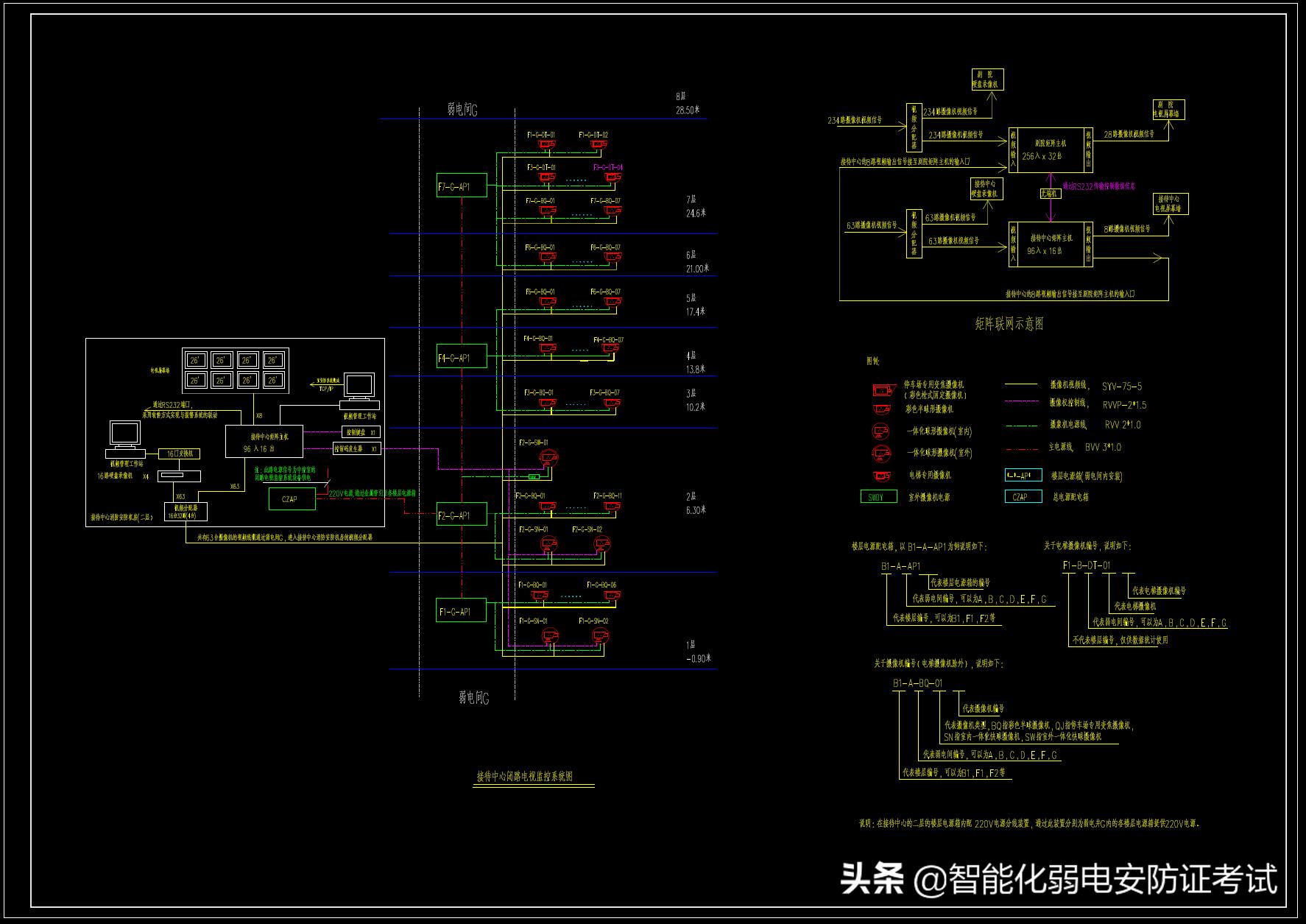1306x924 pixels.
Task: Click the BVV 3*1.0 cable type text
Action: coord(1103,447)
